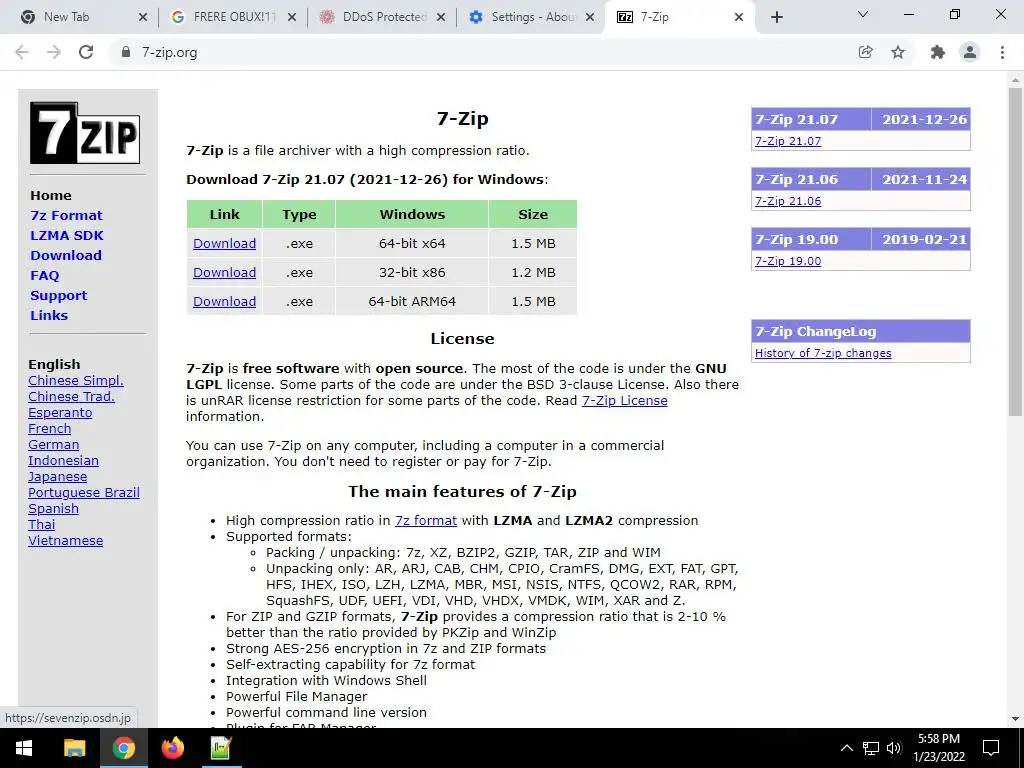Switch language to Spanish

pos(54,509)
